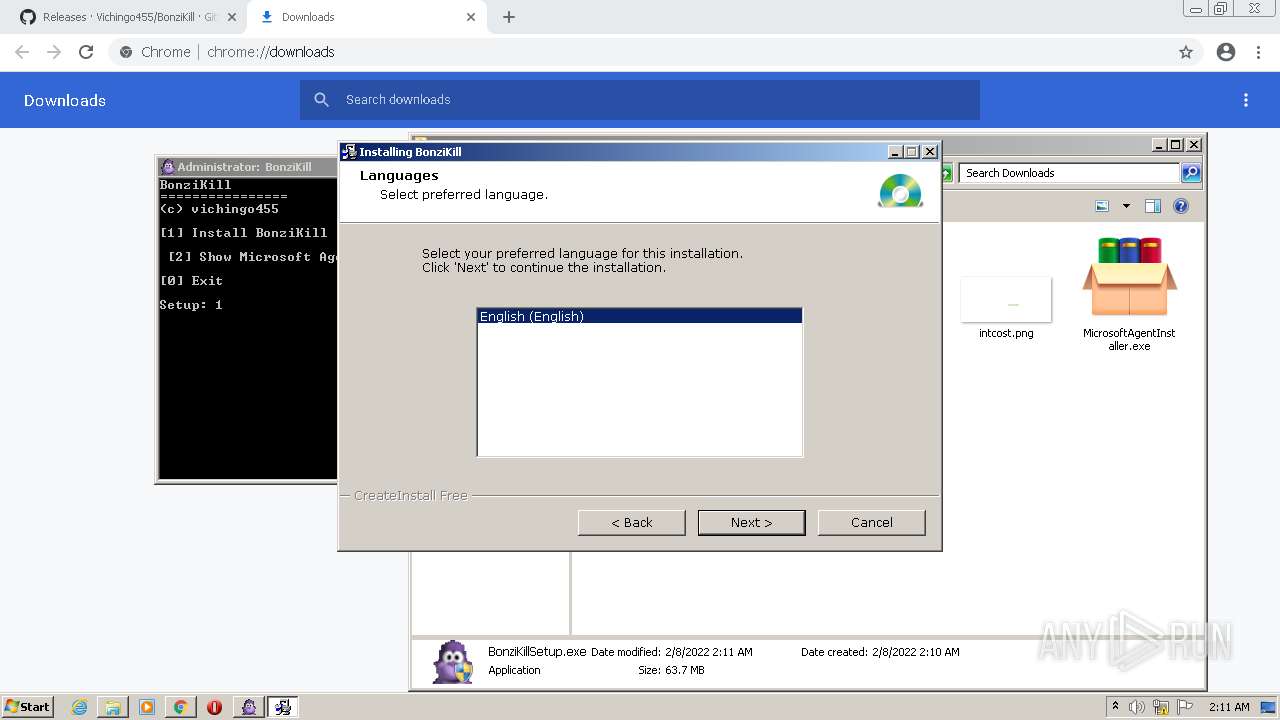Go back in Chrome

[x=22, y=52]
